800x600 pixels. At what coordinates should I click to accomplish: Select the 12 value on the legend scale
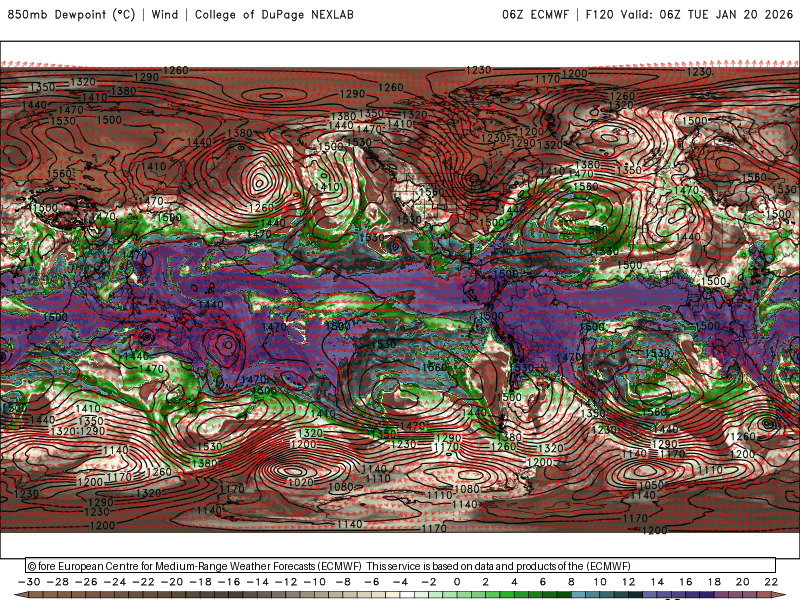point(629,582)
